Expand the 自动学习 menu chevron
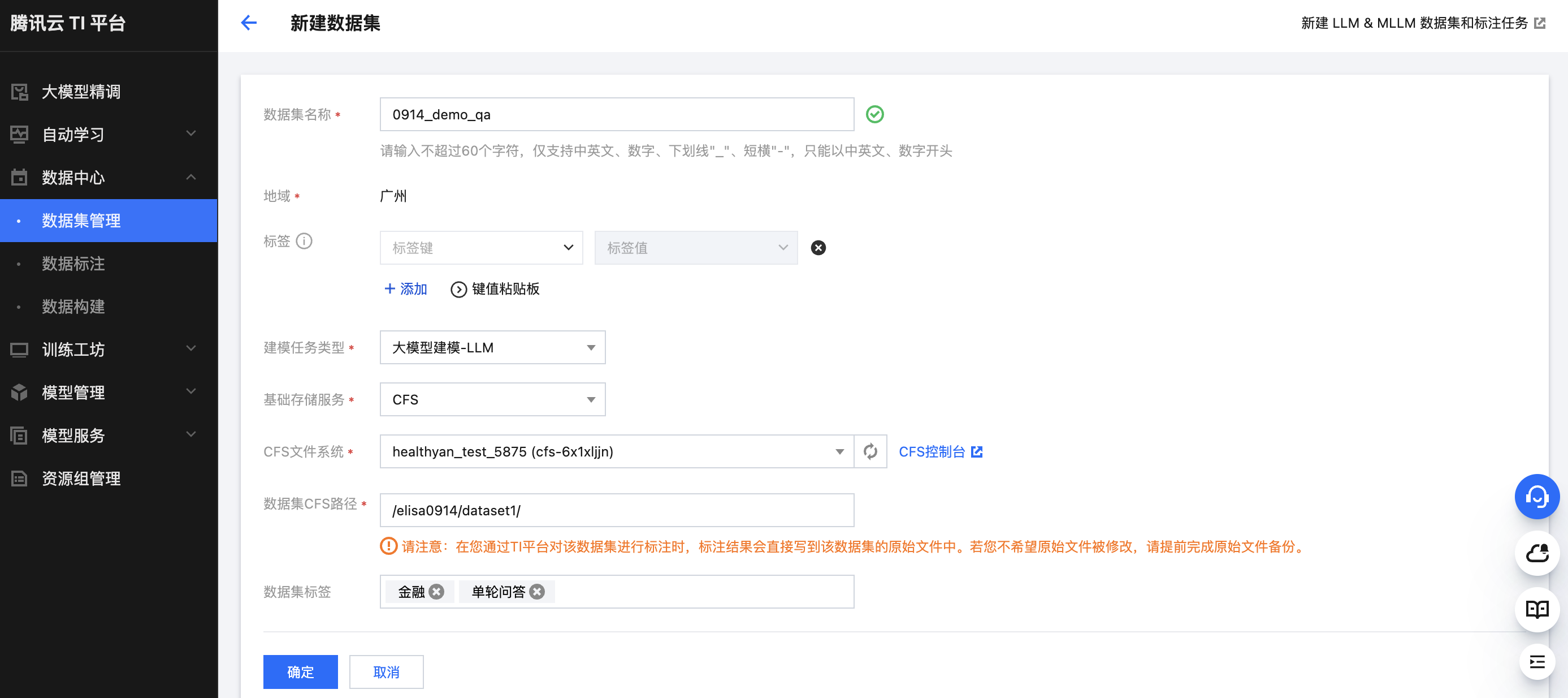This screenshot has height=698, width=1568. pyautogui.click(x=191, y=134)
